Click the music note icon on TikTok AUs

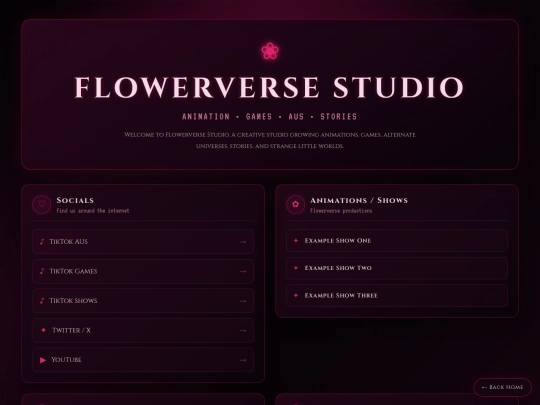(42, 241)
